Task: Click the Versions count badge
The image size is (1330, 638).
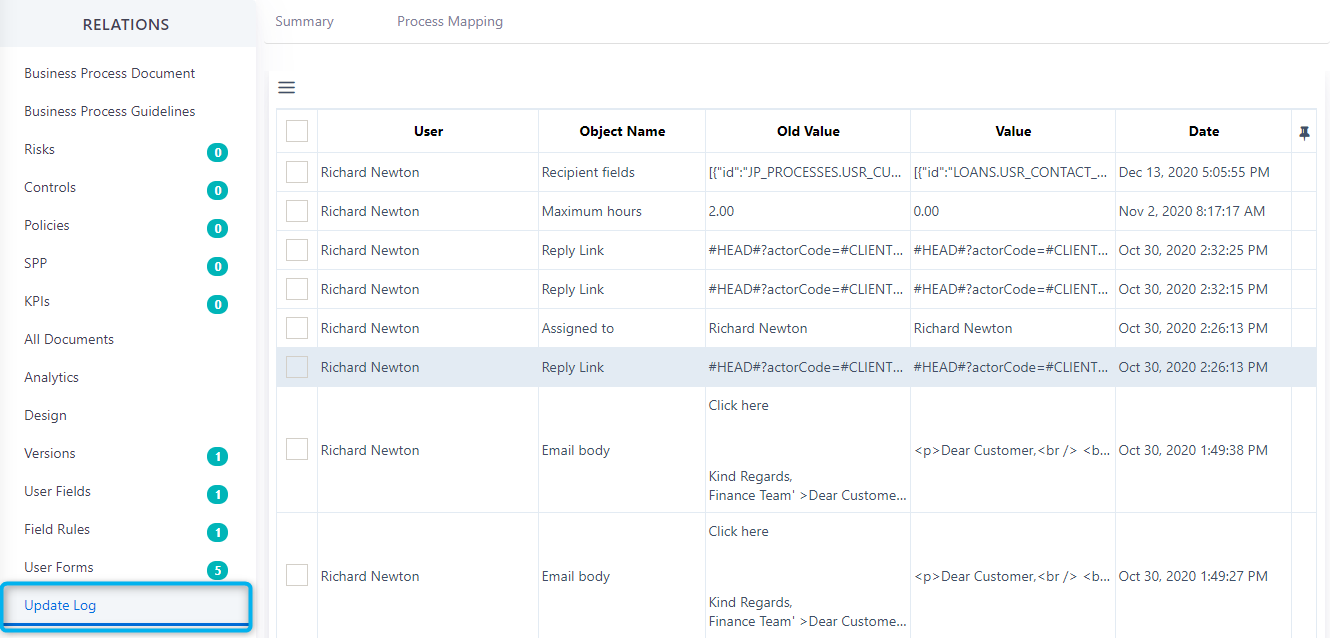Action: point(217,457)
